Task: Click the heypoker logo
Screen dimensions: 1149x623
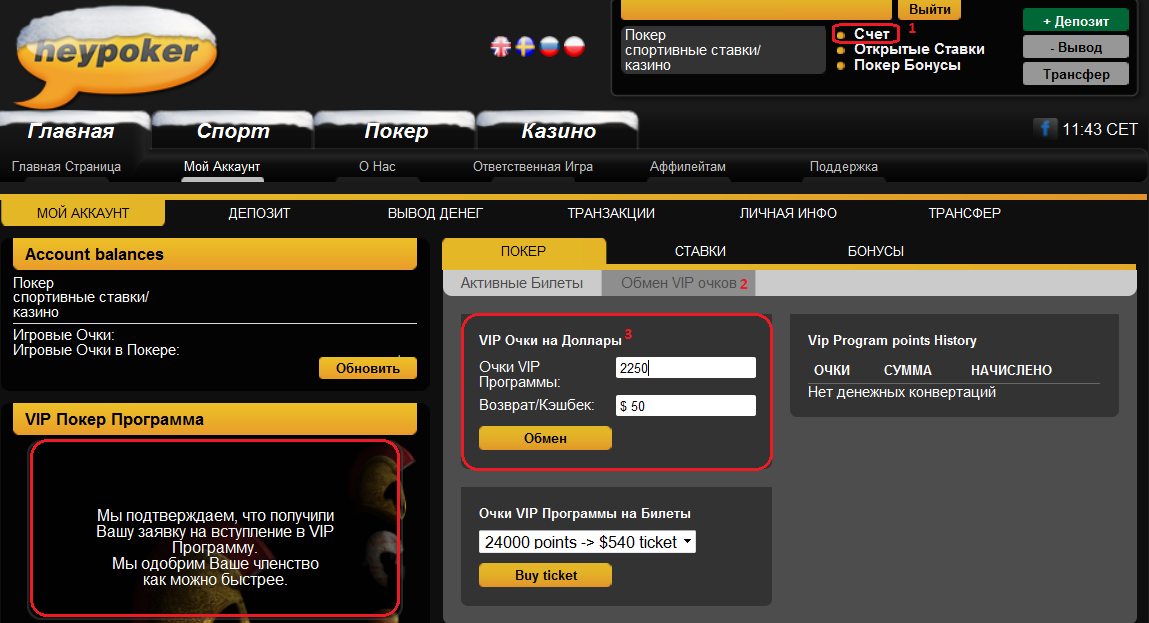Action: pos(116,52)
